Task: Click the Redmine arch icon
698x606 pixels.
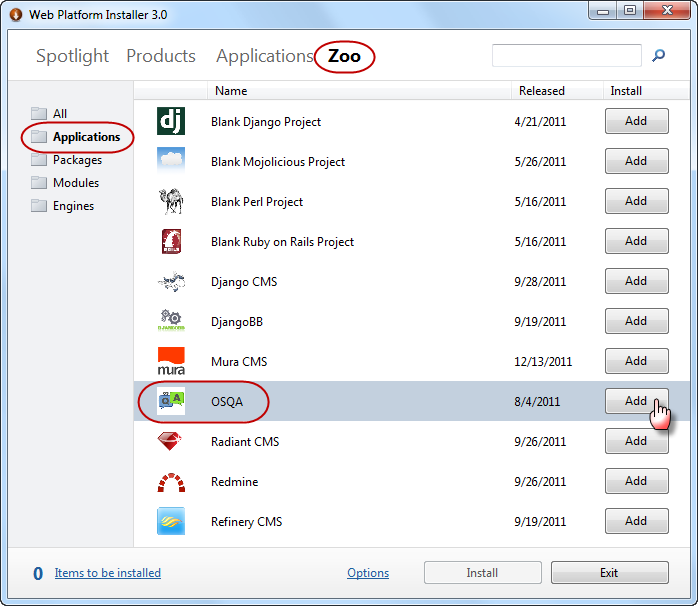Action: coord(171,483)
